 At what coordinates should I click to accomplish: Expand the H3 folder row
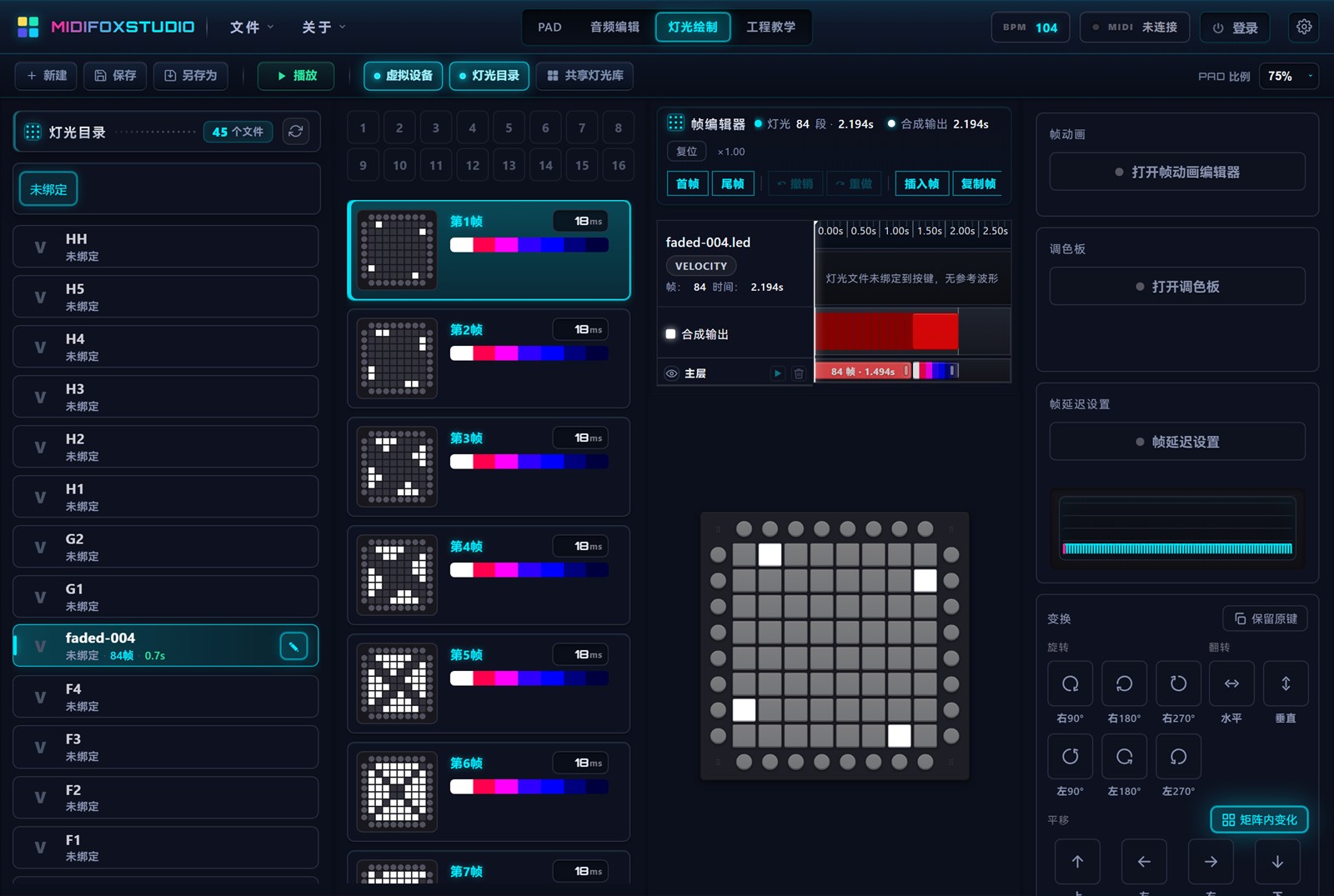click(x=165, y=397)
